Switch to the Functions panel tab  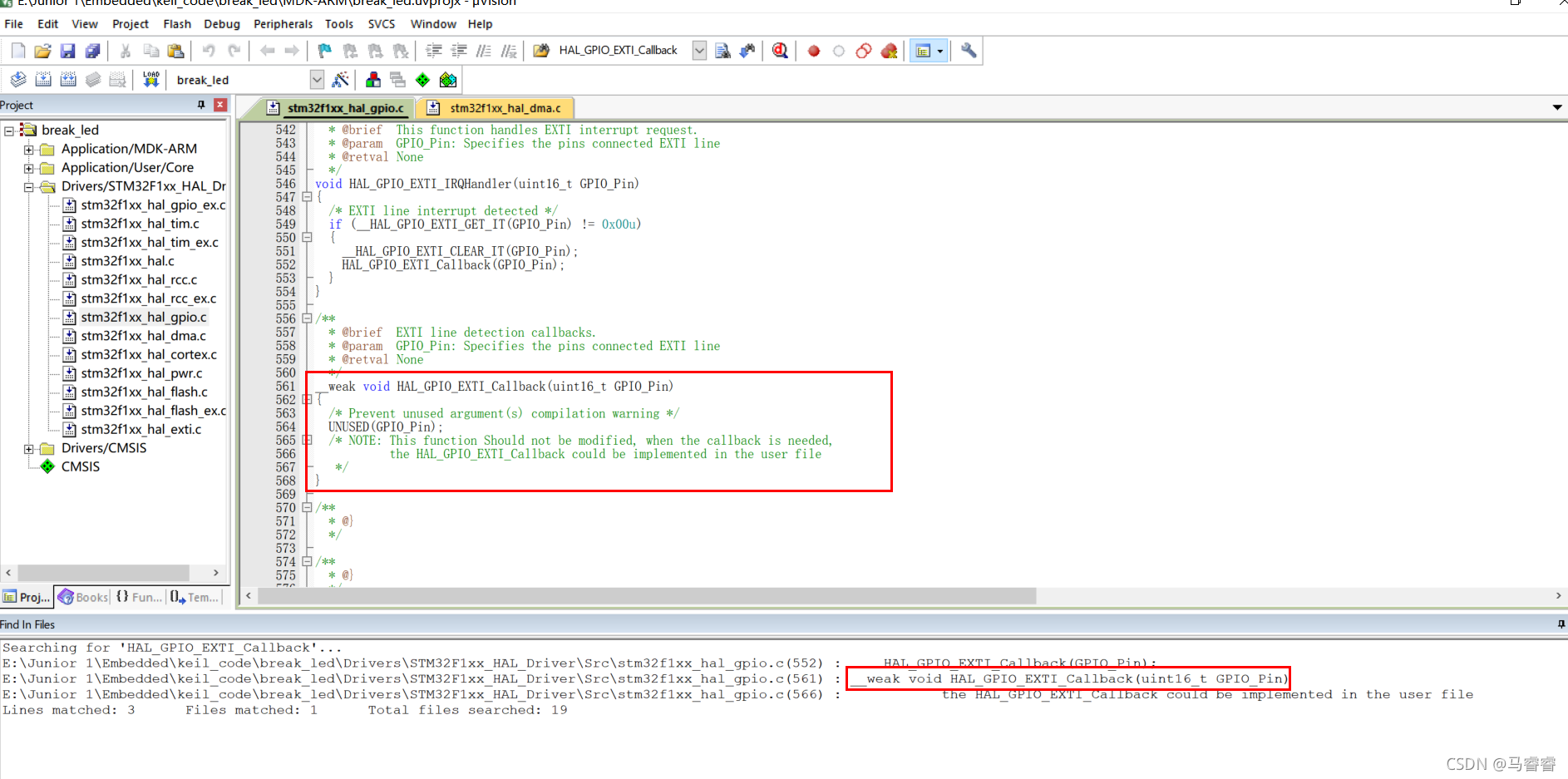click(x=139, y=597)
